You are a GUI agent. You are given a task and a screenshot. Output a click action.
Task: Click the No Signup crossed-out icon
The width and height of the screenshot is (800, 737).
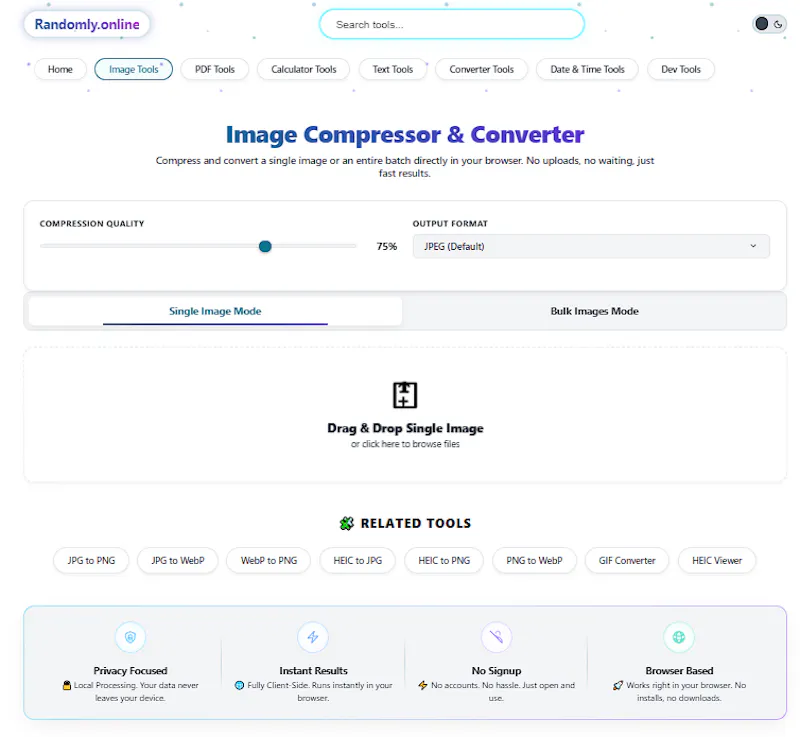click(x=496, y=637)
